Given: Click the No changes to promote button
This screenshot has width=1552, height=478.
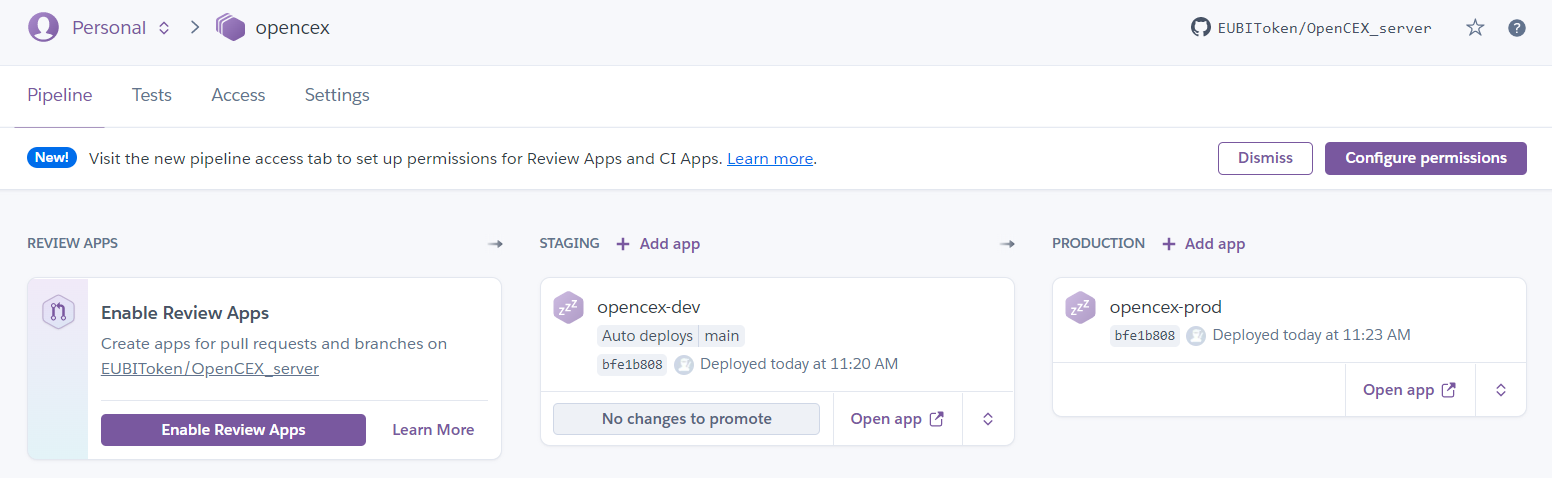Looking at the screenshot, I should pos(686,419).
